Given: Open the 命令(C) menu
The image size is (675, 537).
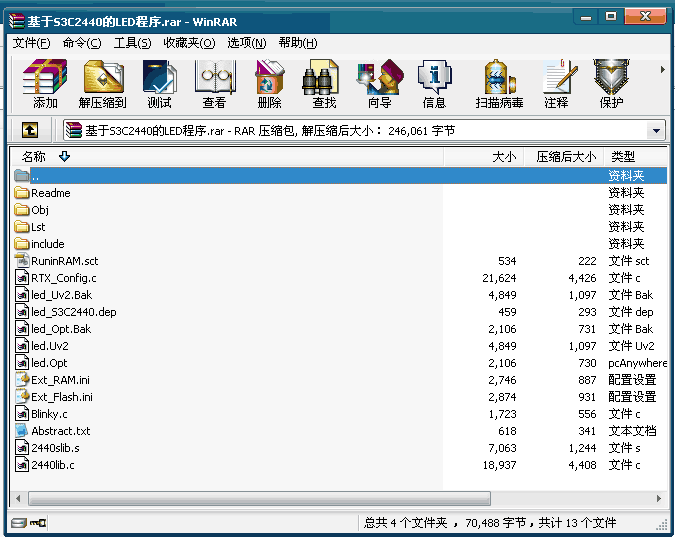Looking at the screenshot, I should tap(82, 43).
